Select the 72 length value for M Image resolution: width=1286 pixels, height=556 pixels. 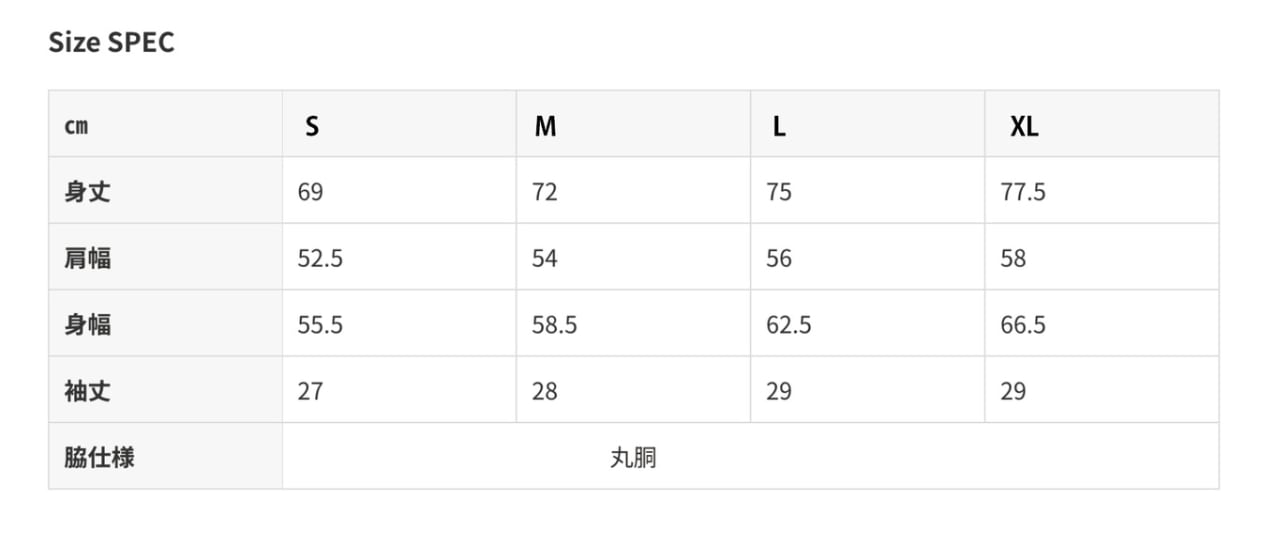pyautogui.click(x=544, y=192)
